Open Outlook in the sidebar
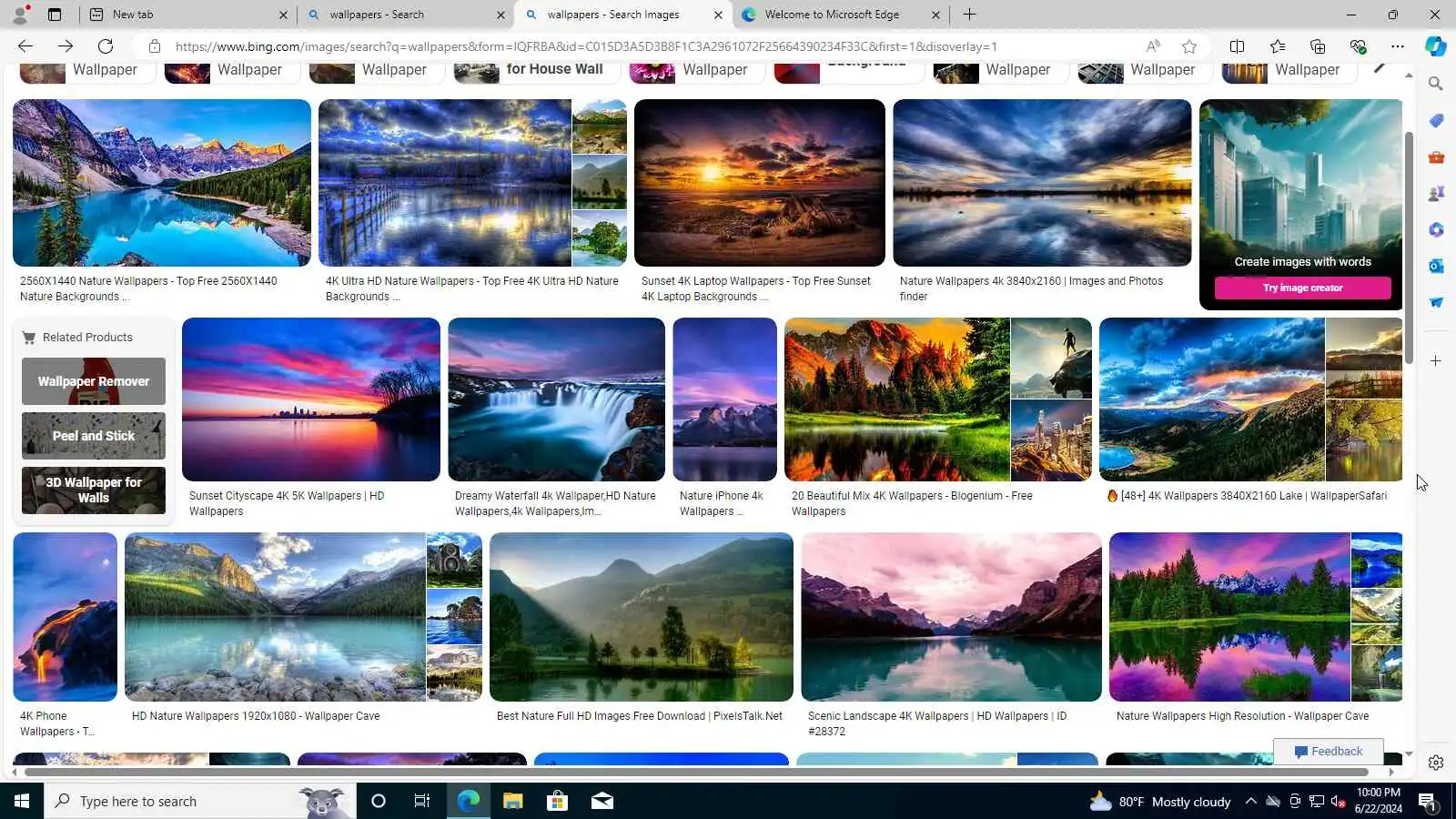1456x819 pixels. click(x=1436, y=266)
